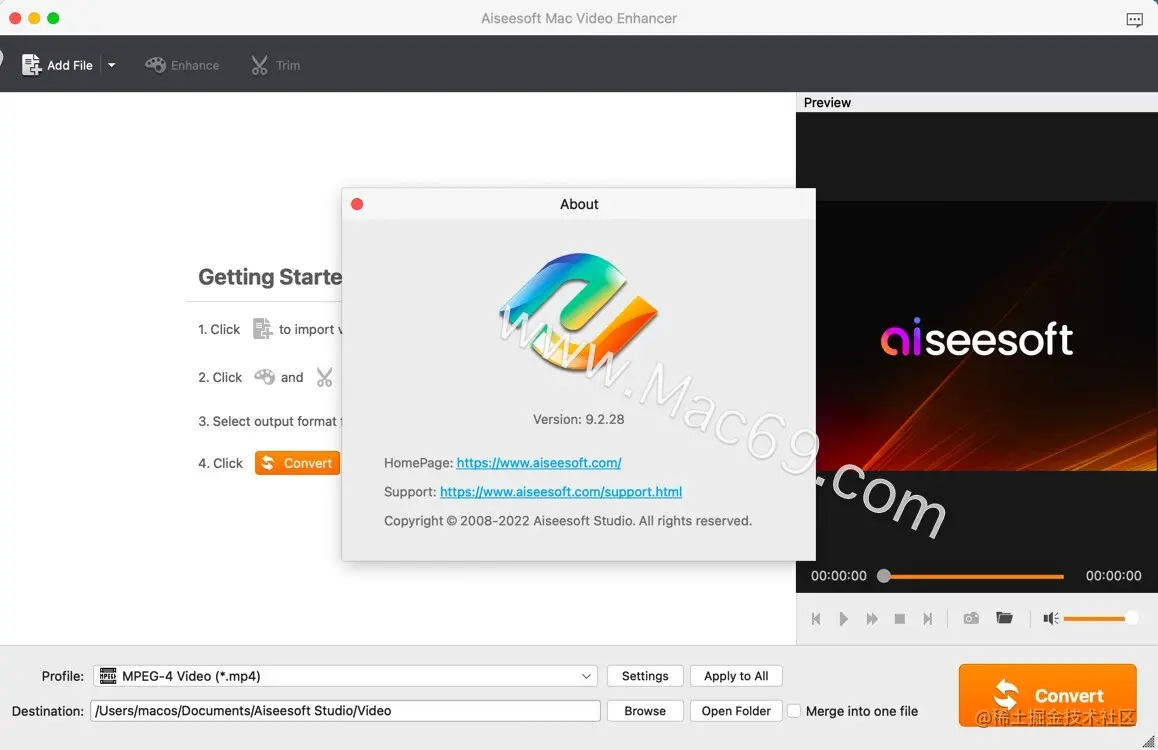Toggle Merge into one file checkbox

[x=794, y=711]
